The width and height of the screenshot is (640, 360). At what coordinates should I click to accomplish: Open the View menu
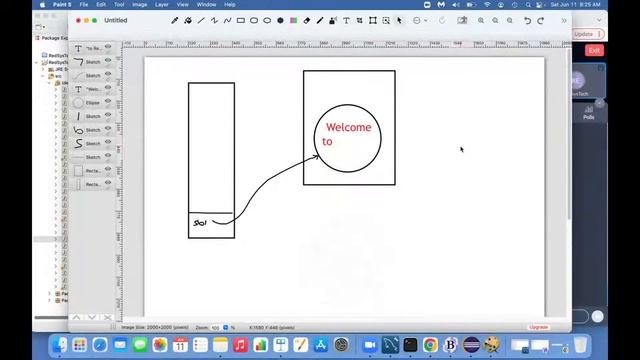tap(182, 4)
